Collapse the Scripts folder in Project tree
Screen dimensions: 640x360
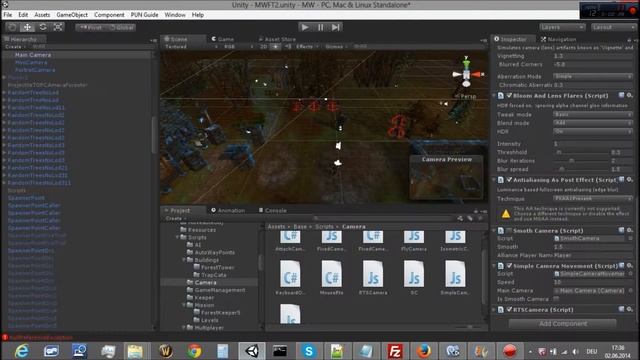pos(178,237)
